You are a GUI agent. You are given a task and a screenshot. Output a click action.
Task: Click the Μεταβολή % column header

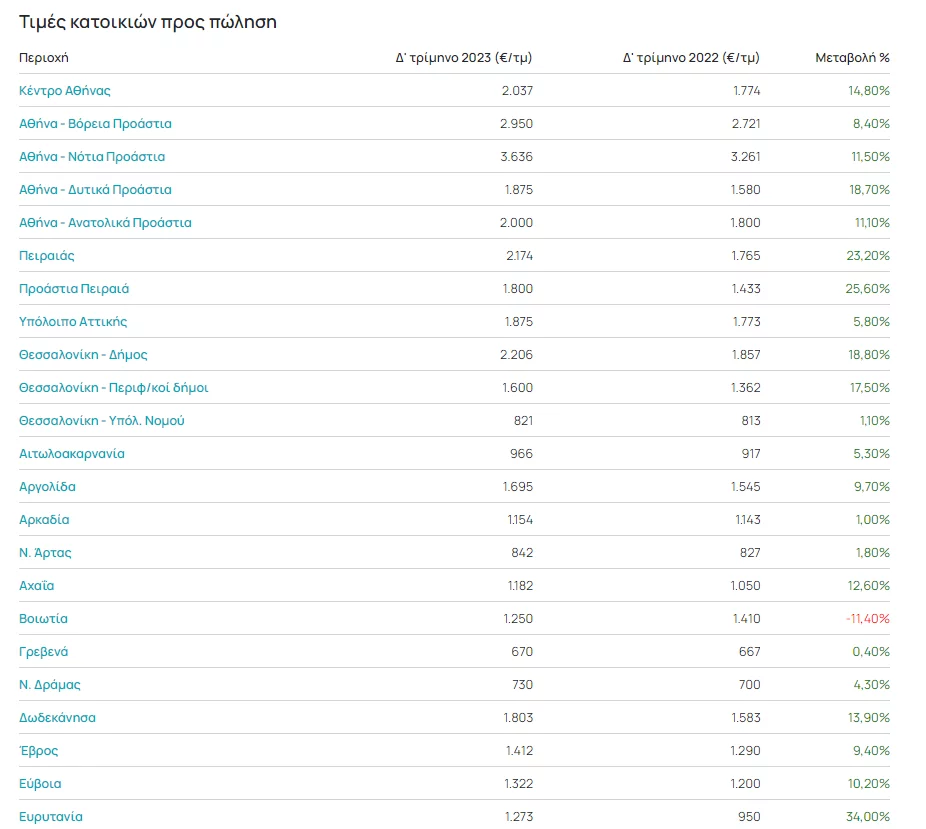[852, 58]
